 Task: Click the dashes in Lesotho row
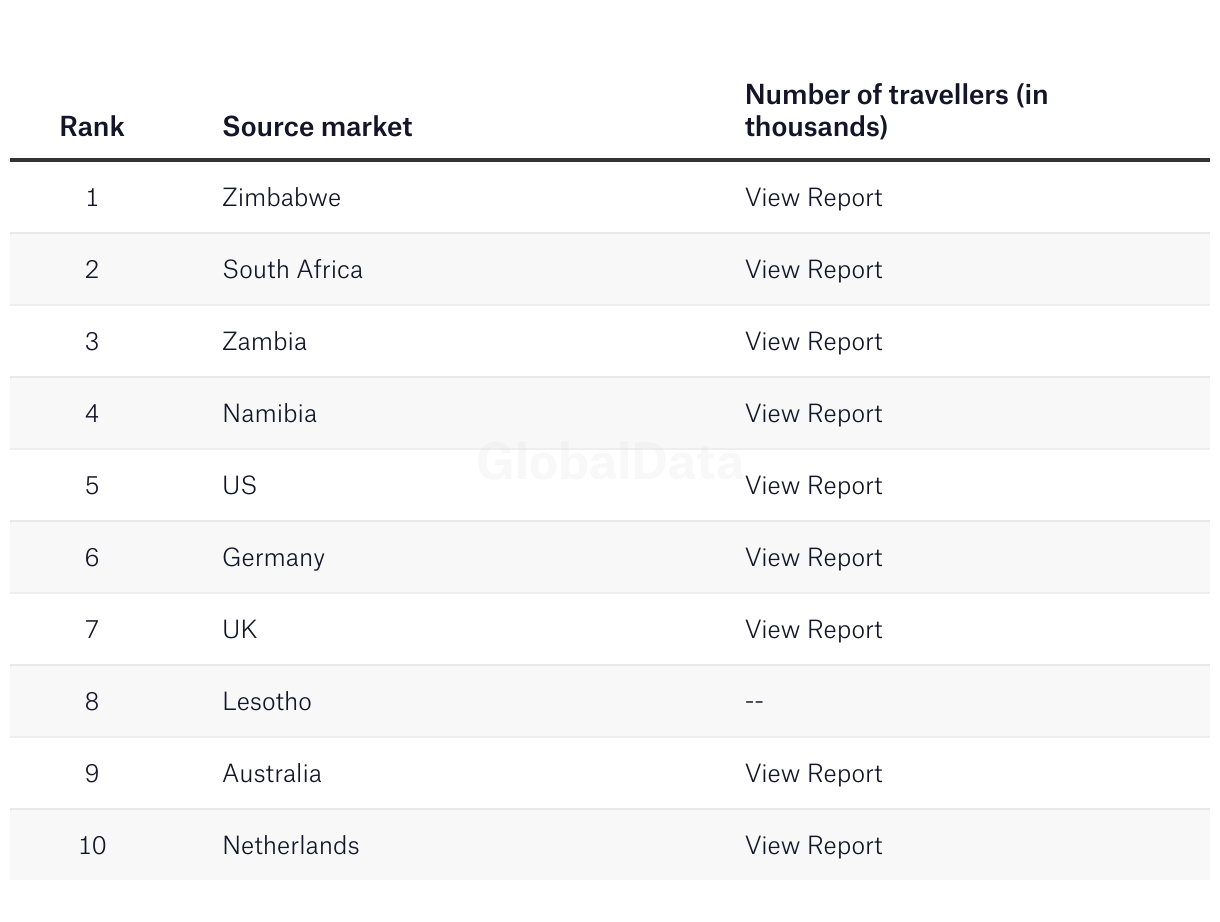754,702
